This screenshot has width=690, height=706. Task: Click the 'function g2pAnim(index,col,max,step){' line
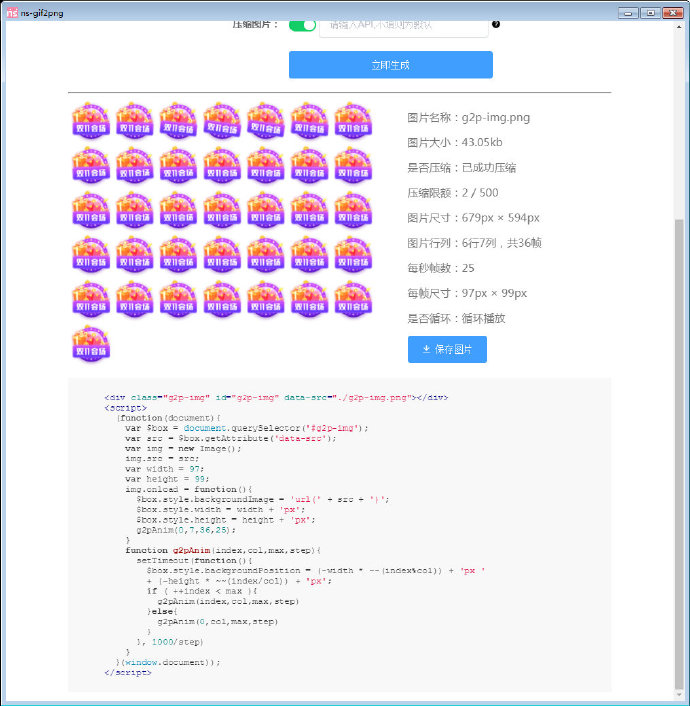point(223,550)
